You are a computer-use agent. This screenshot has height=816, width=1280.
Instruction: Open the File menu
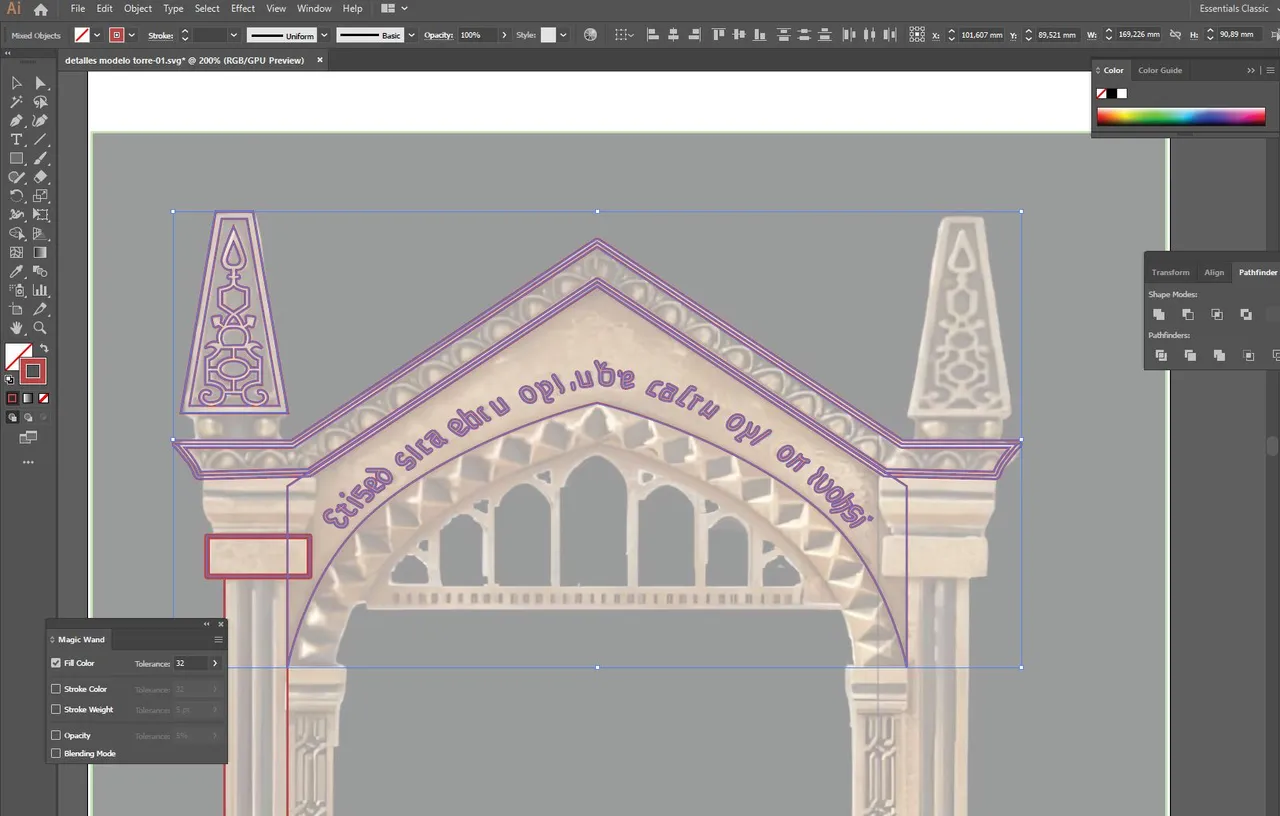pyautogui.click(x=78, y=9)
